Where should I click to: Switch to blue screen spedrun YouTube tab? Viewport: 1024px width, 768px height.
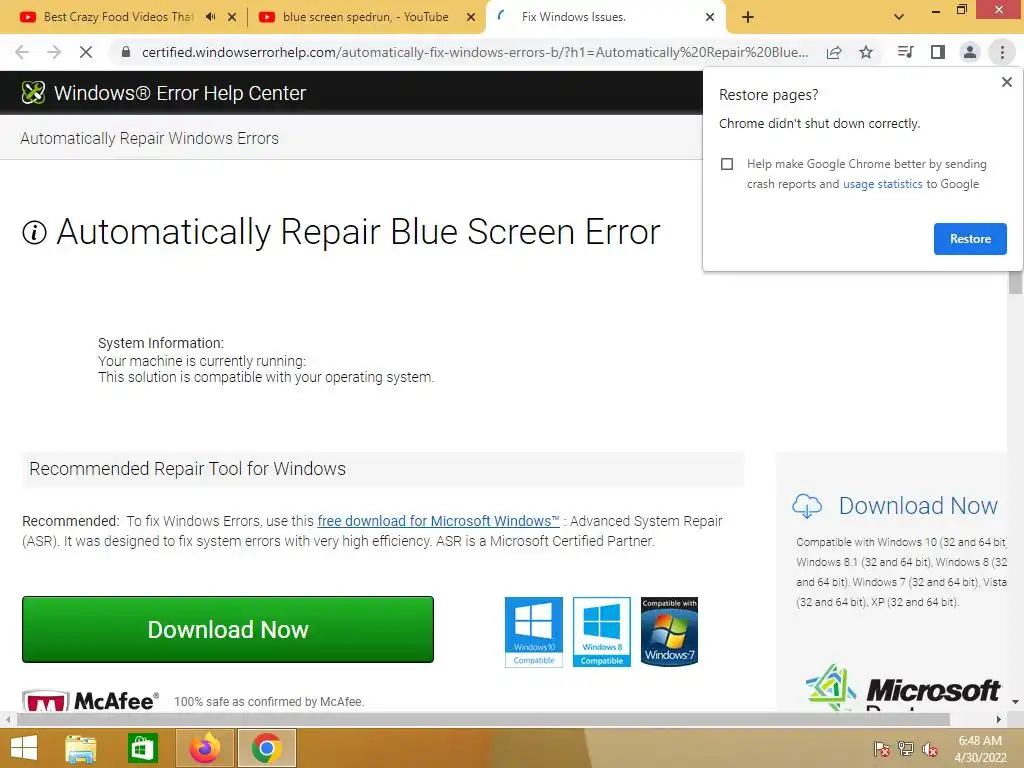point(366,17)
